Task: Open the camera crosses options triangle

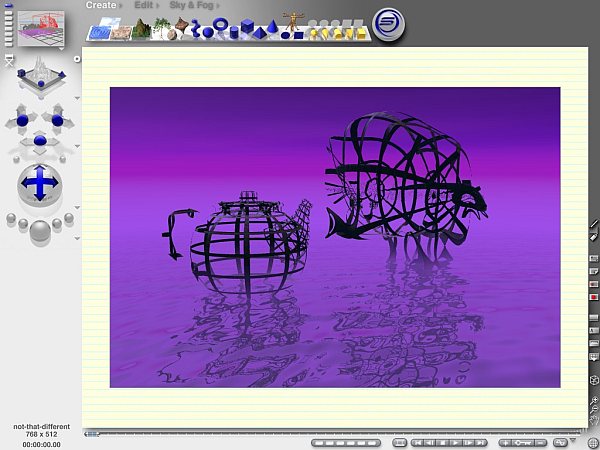Action: [77, 146]
